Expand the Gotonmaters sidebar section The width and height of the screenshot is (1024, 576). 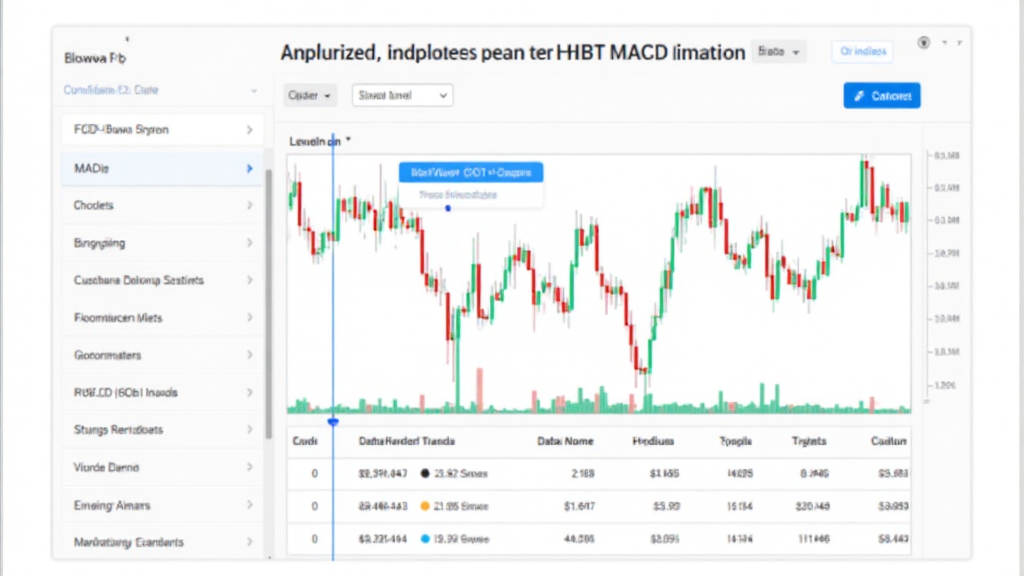tap(160, 354)
